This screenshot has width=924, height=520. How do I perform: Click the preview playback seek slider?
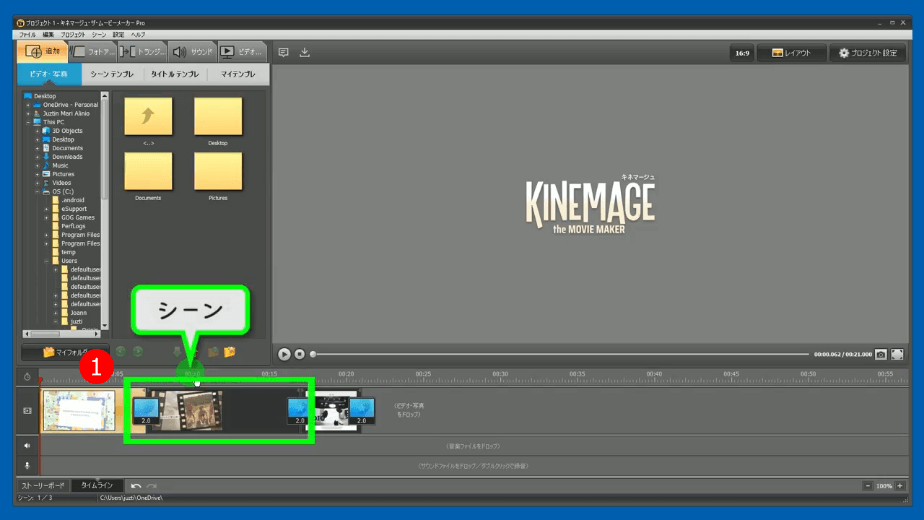(x=560, y=354)
